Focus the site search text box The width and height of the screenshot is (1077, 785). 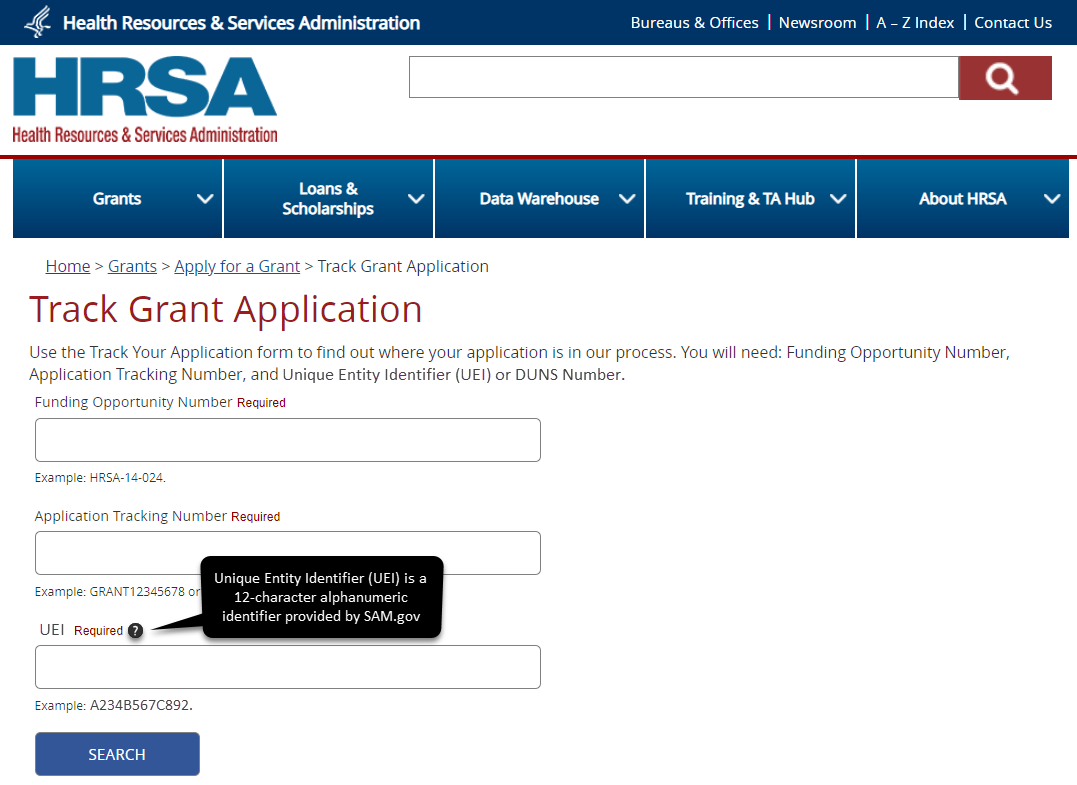tap(683, 77)
